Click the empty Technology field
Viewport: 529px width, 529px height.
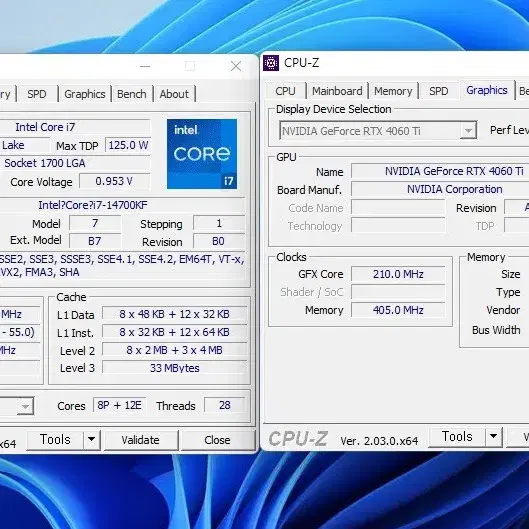[x=398, y=225]
